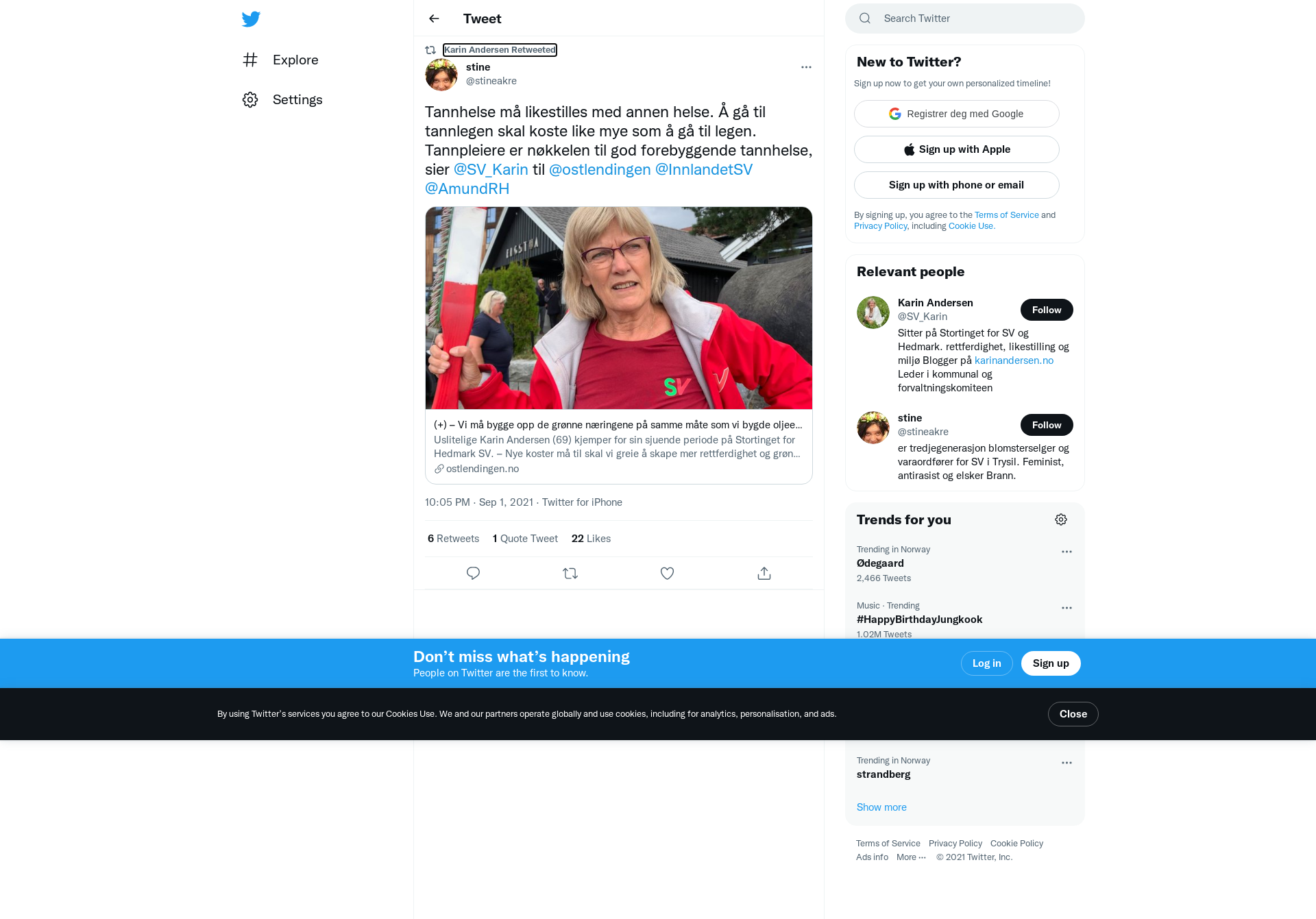Sign up with Apple
Viewport: 1316px width, 919px height.
(957, 149)
